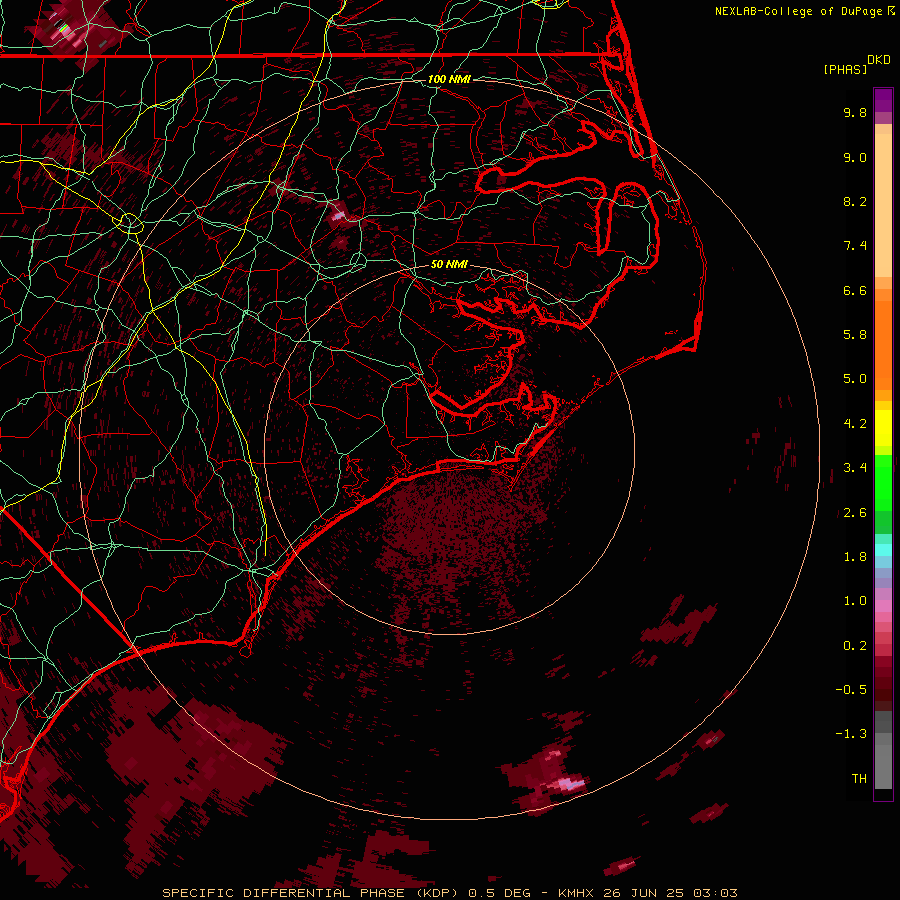
Task: Click the 0.2 value on the color scale
Action: click(855, 646)
